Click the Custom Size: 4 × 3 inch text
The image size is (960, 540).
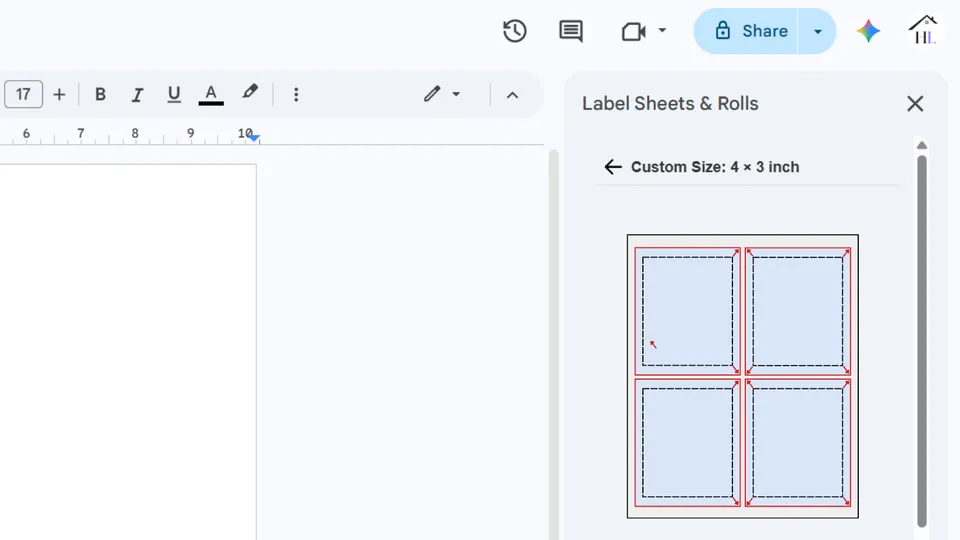[x=715, y=167]
